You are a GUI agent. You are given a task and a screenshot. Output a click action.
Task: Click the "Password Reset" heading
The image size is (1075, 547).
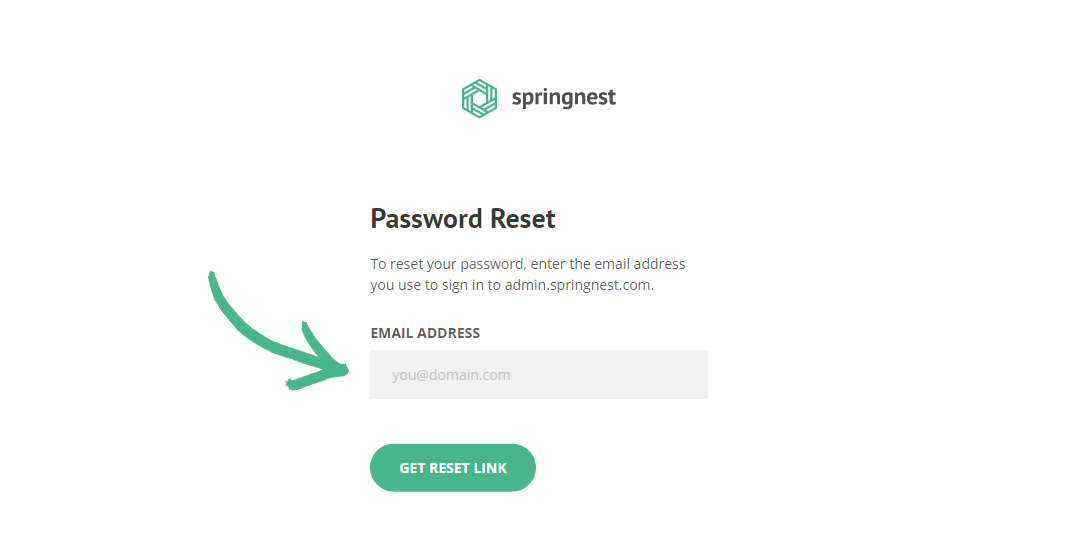pyautogui.click(x=463, y=219)
